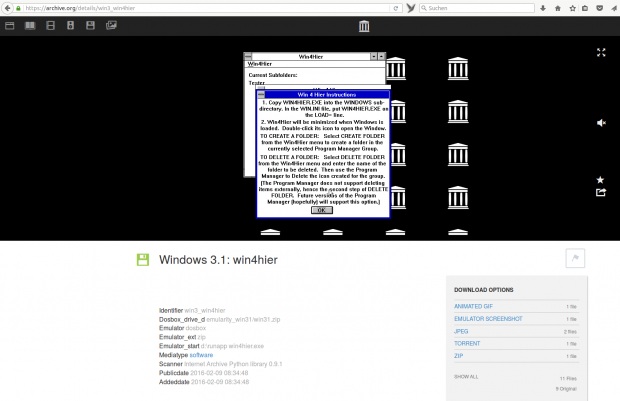Go to browser home page icon

coord(558,8)
